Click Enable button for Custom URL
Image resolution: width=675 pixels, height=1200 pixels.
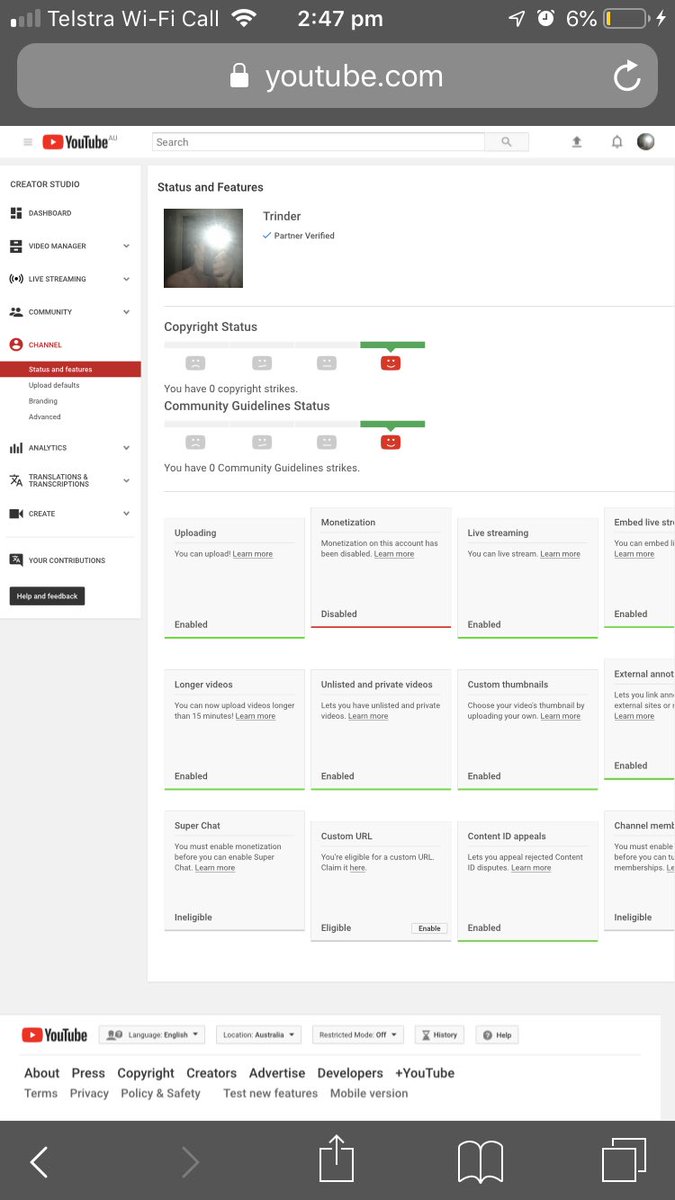[x=429, y=928]
